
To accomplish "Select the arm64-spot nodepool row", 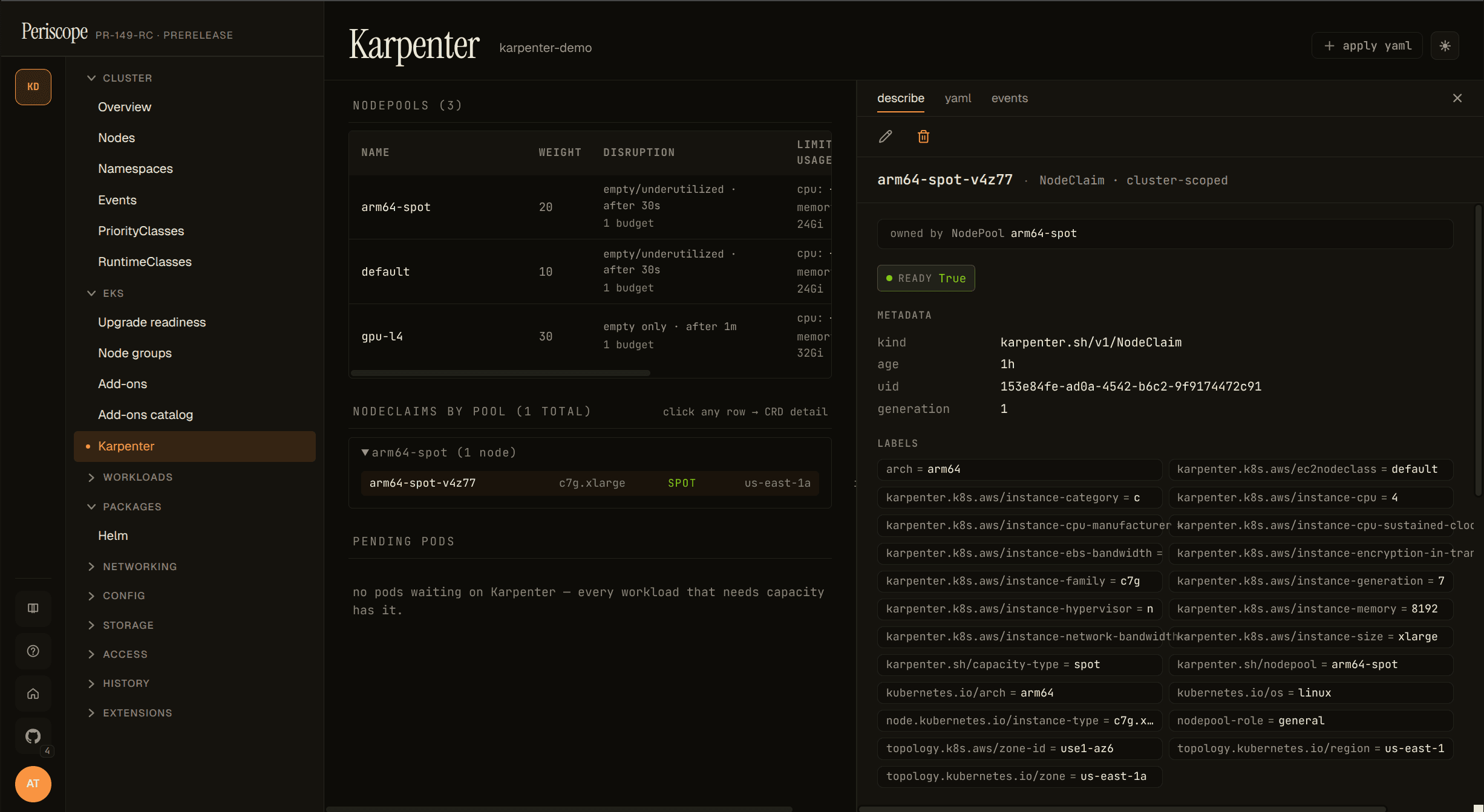I will [590, 207].
